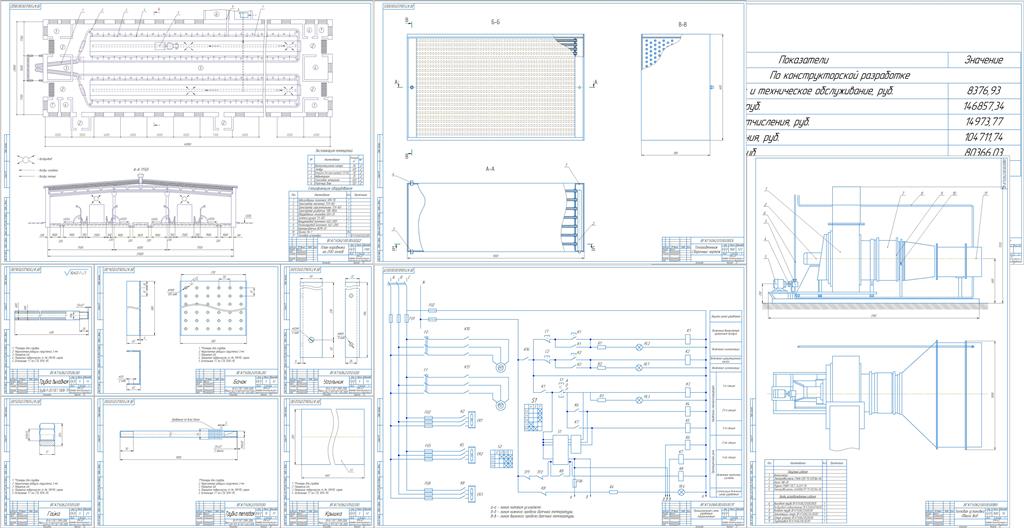Click the perforated plate with hole grid drawing
1024x528 pixels.
[214, 310]
